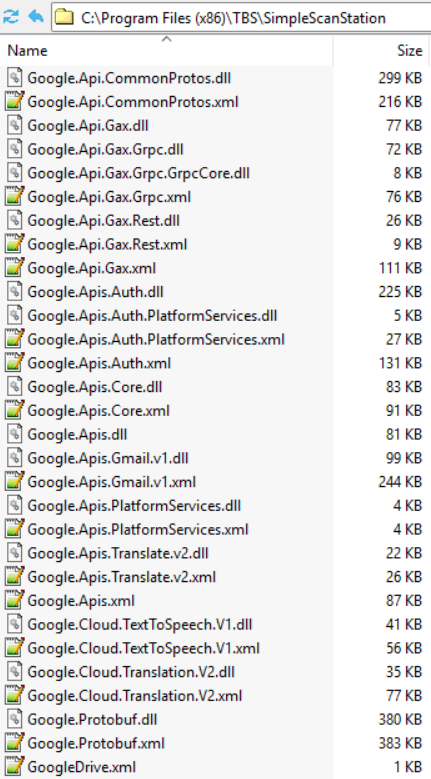Click the Google.Api.Gax.dll file icon

14,126
